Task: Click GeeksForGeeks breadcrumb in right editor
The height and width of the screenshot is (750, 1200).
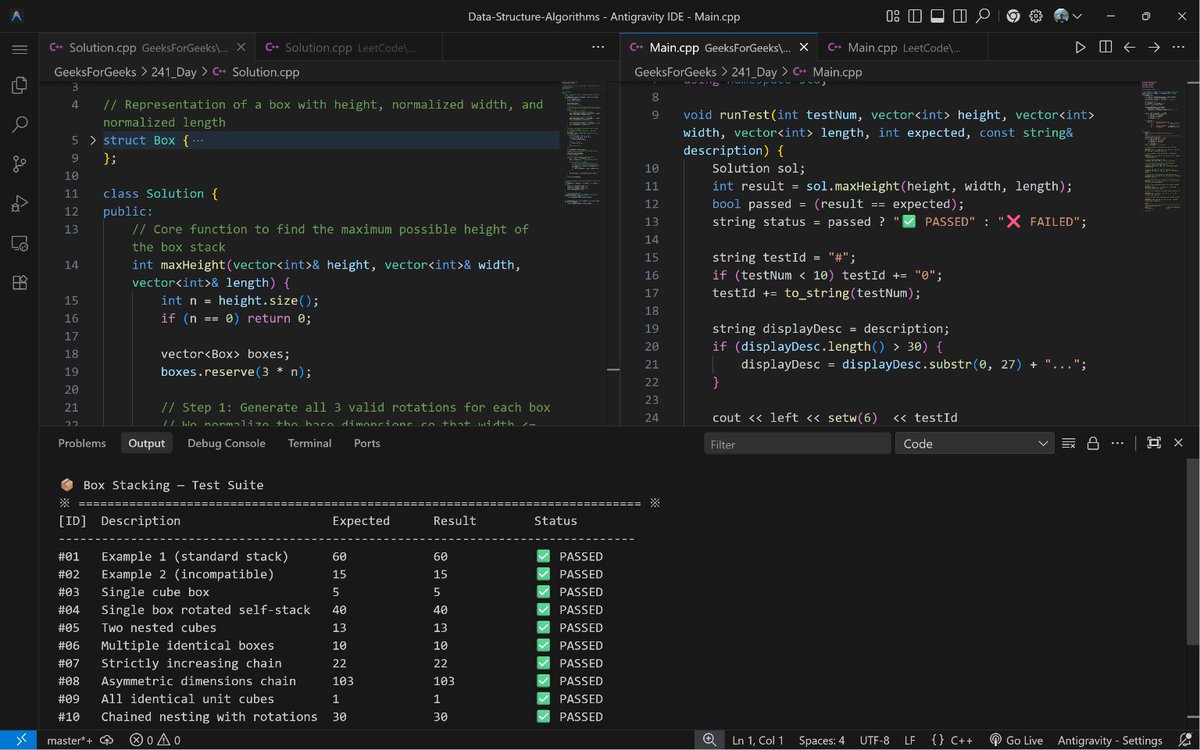Action: [x=677, y=72]
